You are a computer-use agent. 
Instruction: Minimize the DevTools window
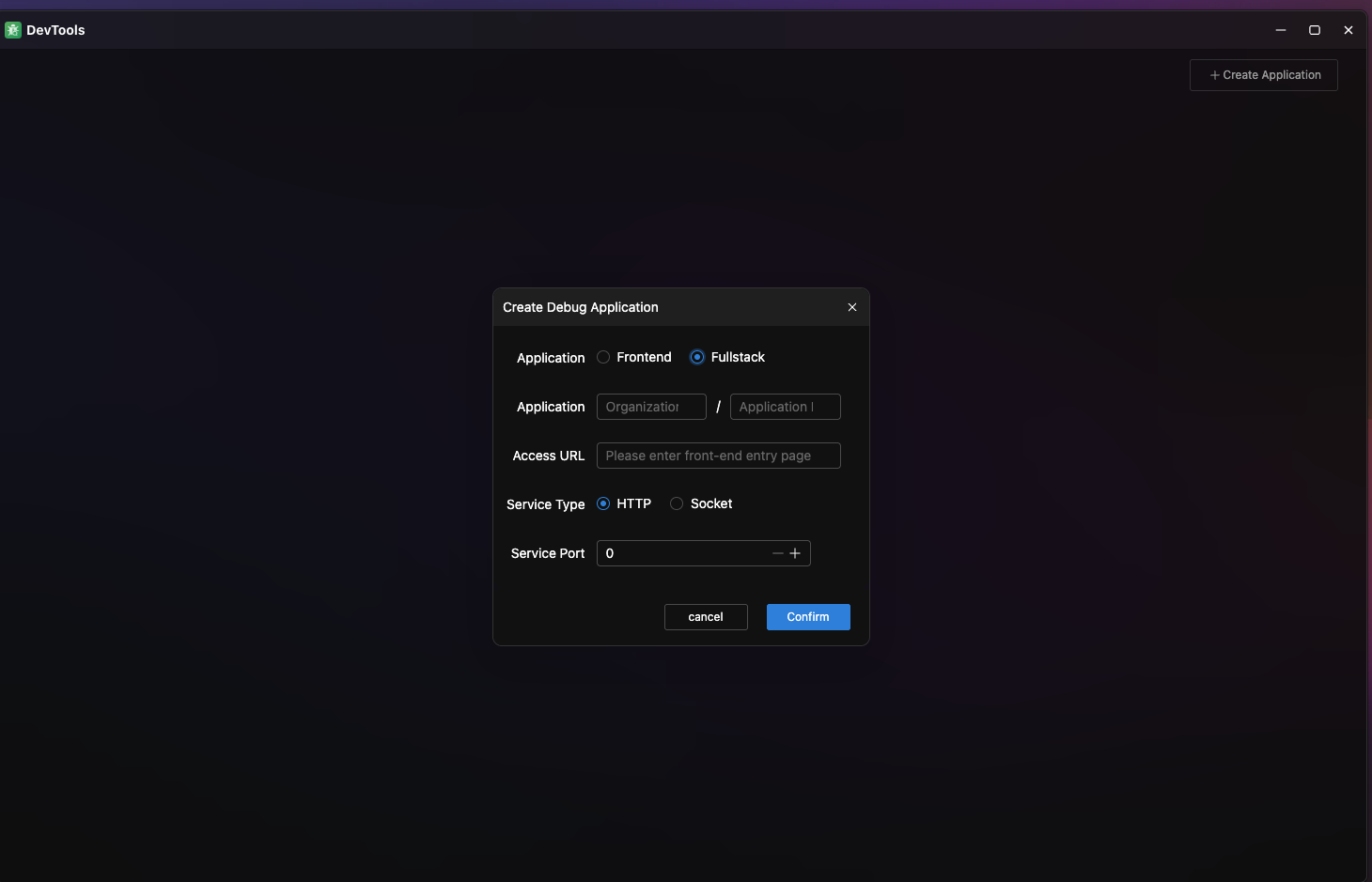[x=1280, y=29]
